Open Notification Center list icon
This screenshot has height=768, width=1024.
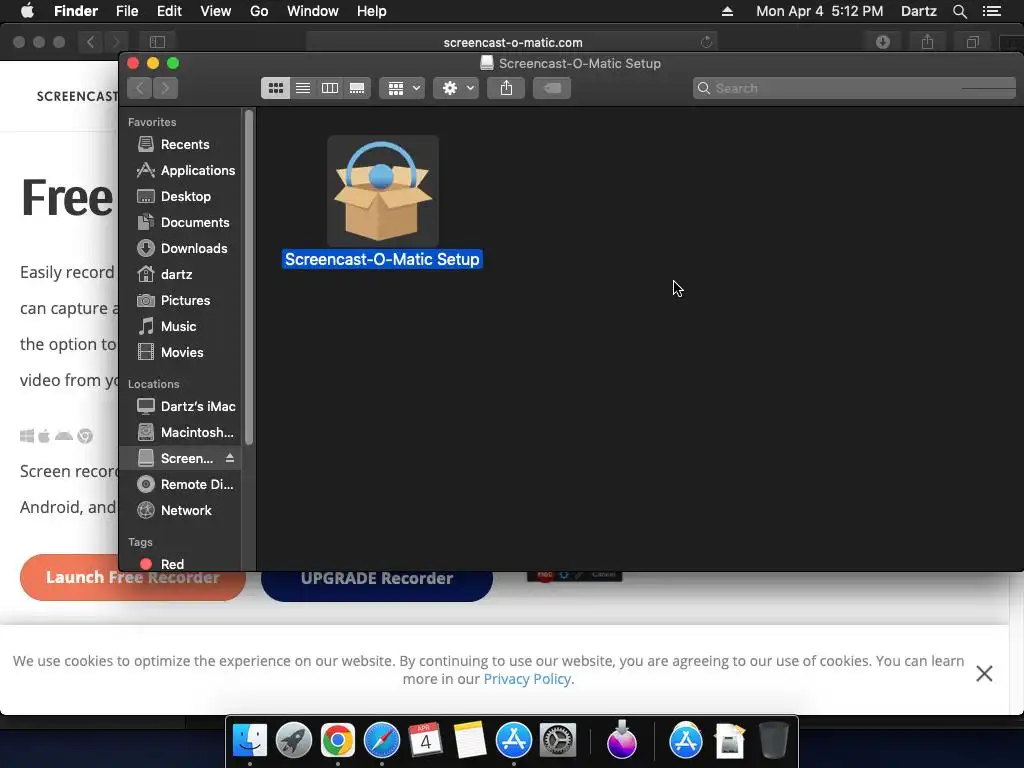[992, 11]
